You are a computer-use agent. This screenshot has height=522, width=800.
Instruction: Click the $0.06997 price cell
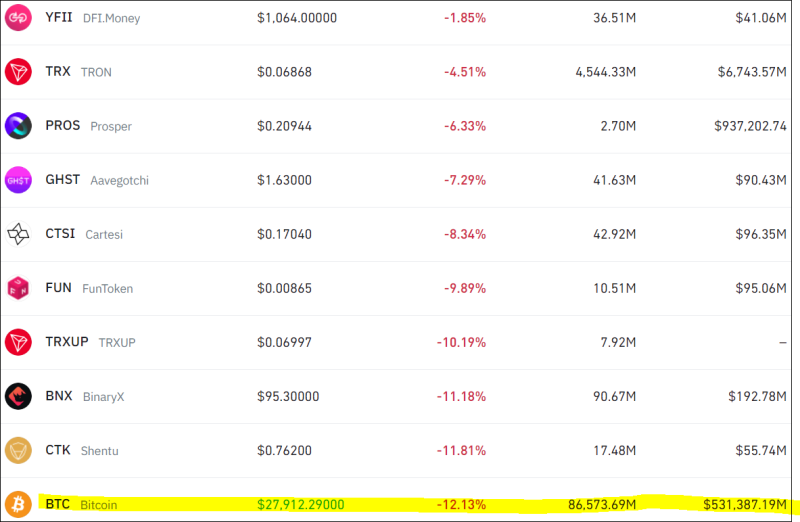point(284,342)
